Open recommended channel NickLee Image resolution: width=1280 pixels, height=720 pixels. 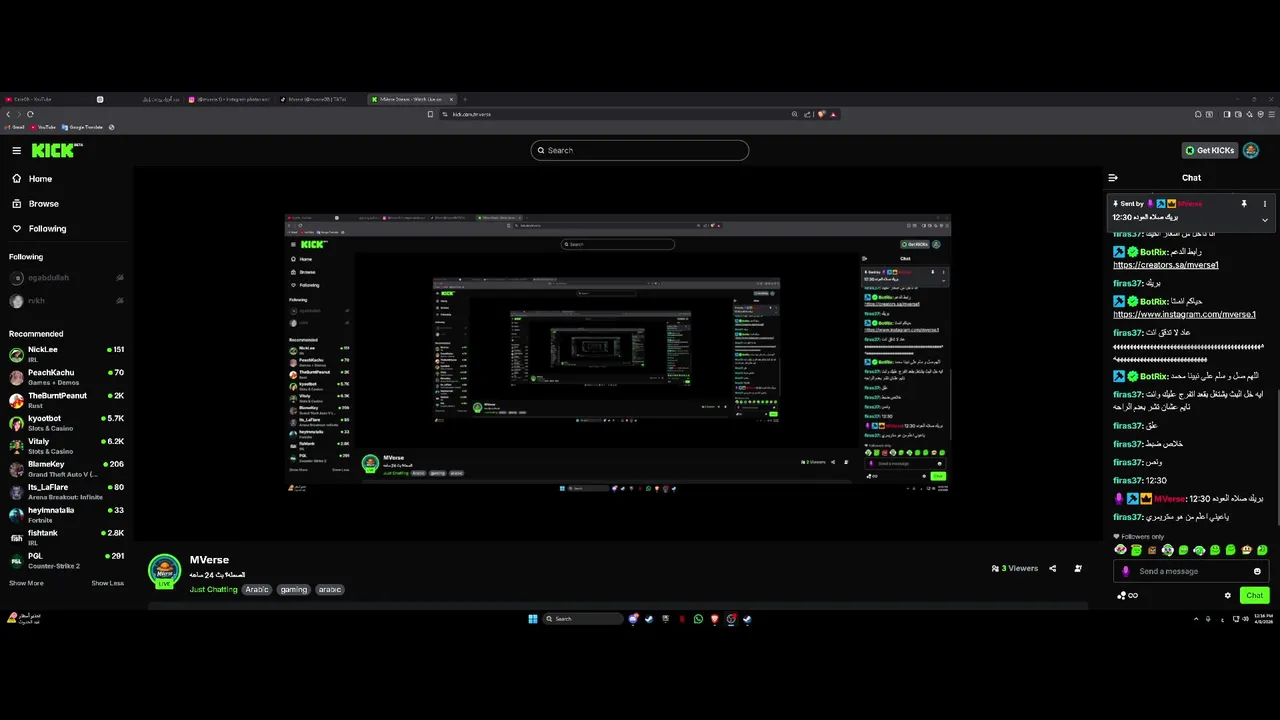point(66,354)
